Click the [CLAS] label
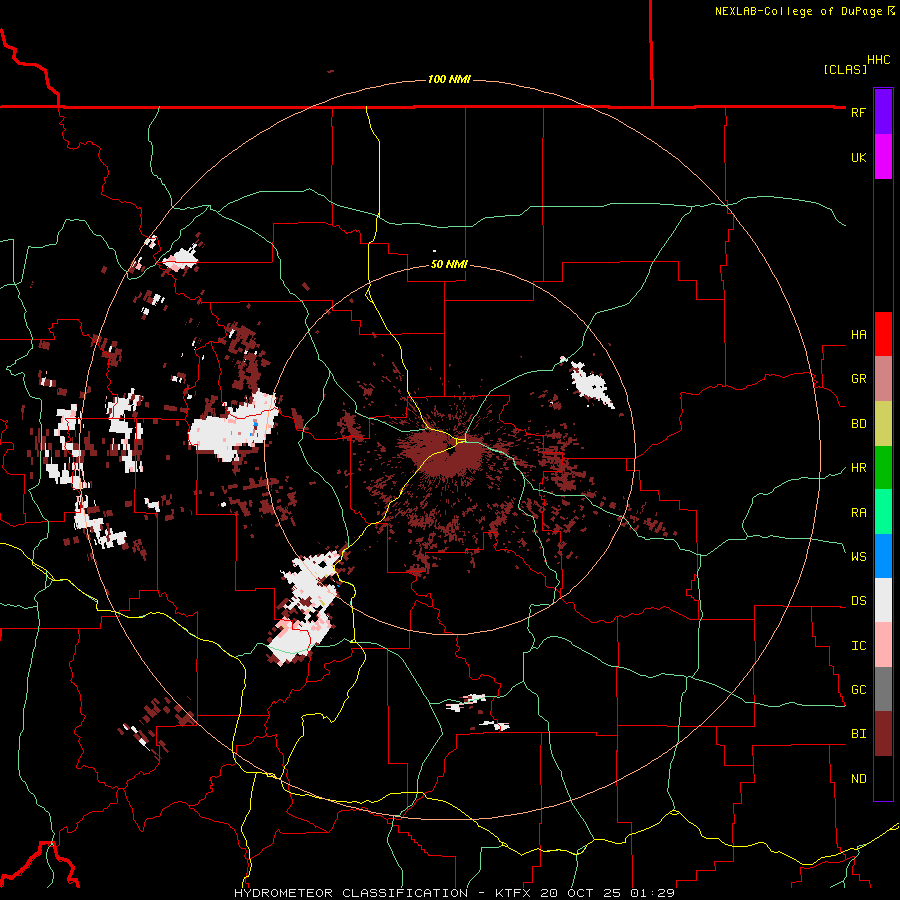900x900 pixels. click(845, 69)
